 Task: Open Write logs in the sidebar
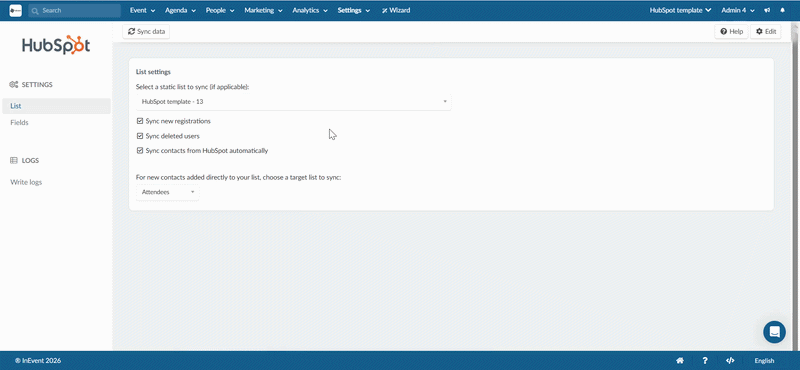[26, 182]
